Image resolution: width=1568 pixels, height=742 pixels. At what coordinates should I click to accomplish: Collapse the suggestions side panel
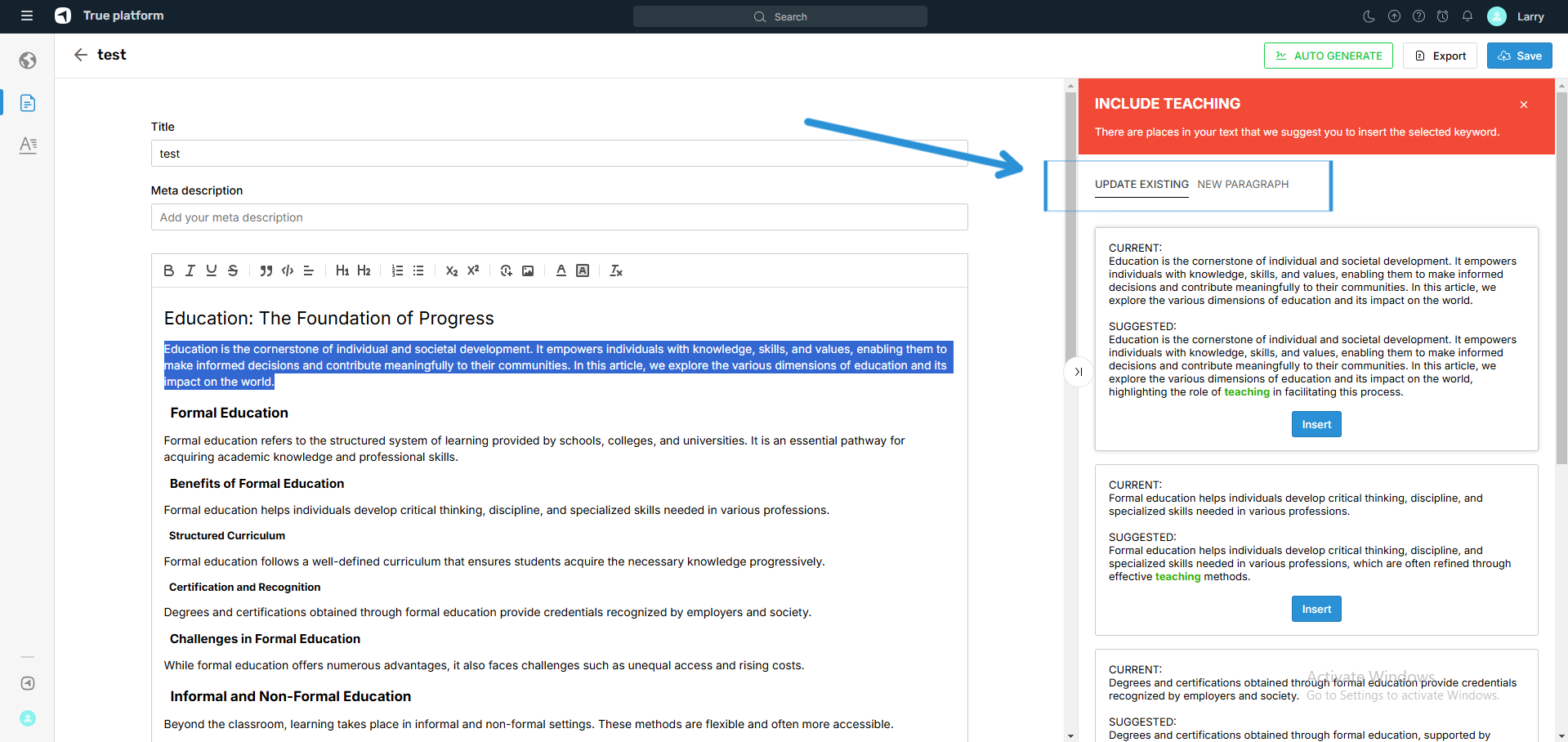(1079, 372)
